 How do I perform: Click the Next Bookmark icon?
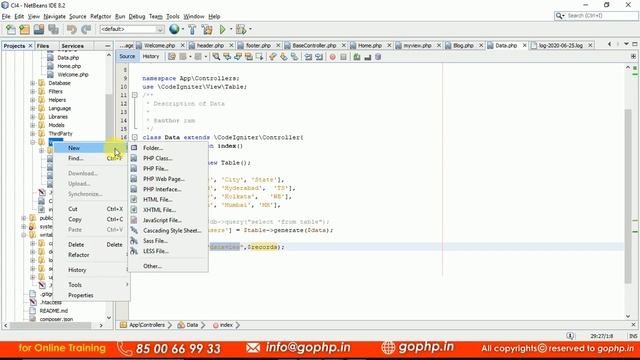284,57
